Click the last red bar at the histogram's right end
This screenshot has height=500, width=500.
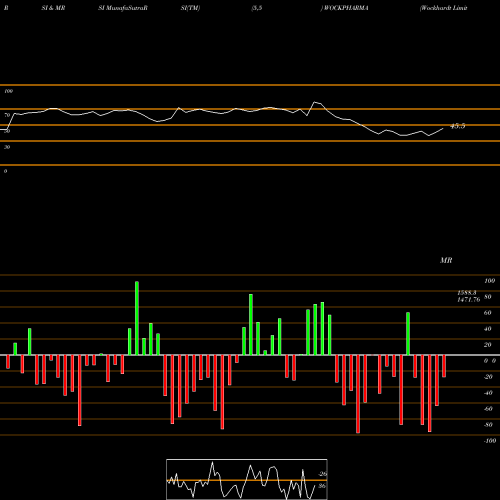pos(444,366)
